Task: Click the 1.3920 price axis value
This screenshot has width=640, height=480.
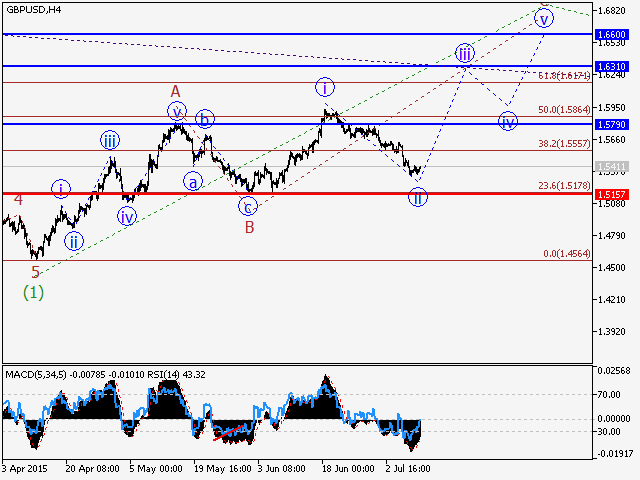Action: (611, 331)
